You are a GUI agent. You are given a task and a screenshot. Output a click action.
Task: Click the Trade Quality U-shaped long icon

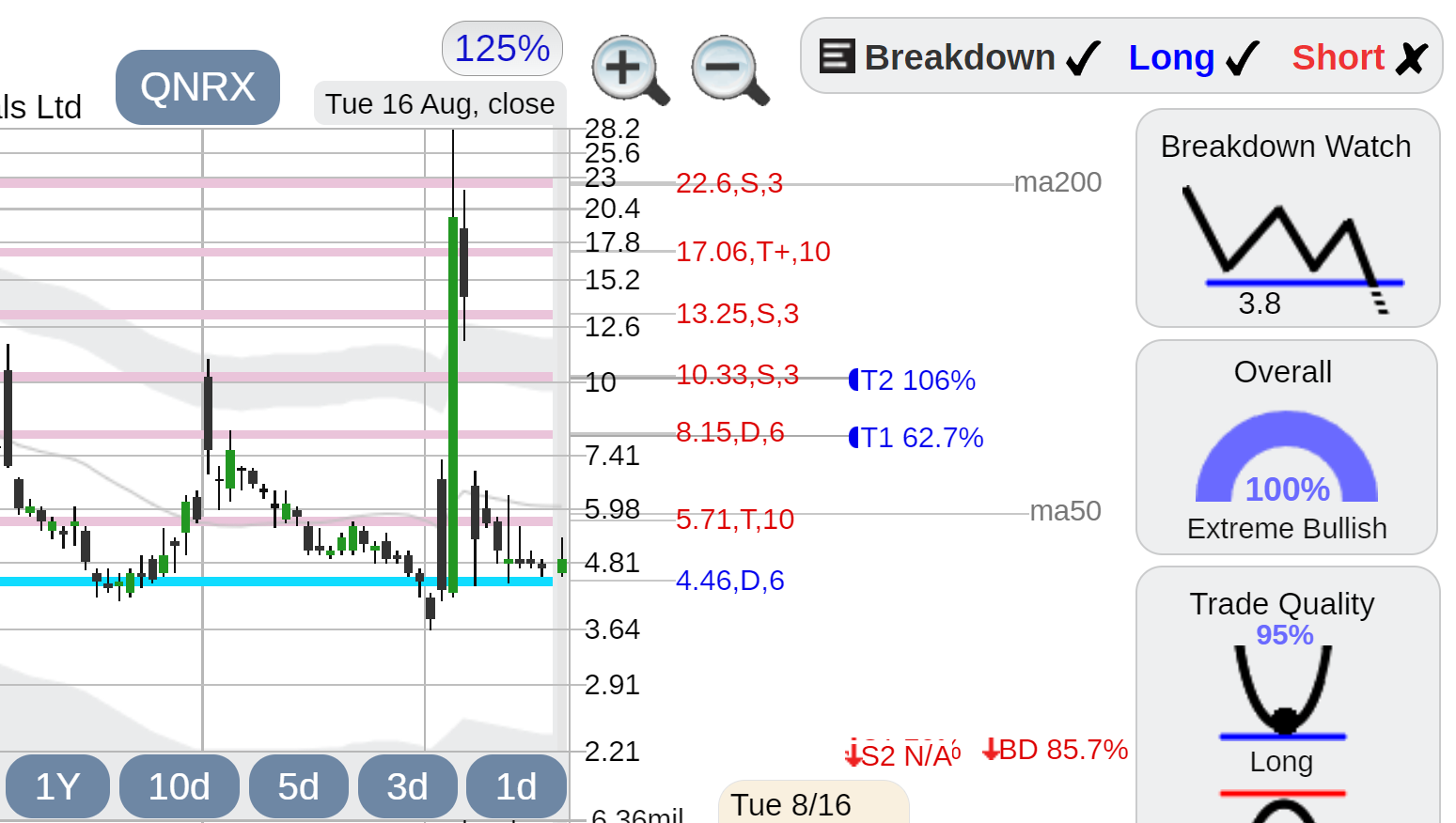coord(1283,691)
